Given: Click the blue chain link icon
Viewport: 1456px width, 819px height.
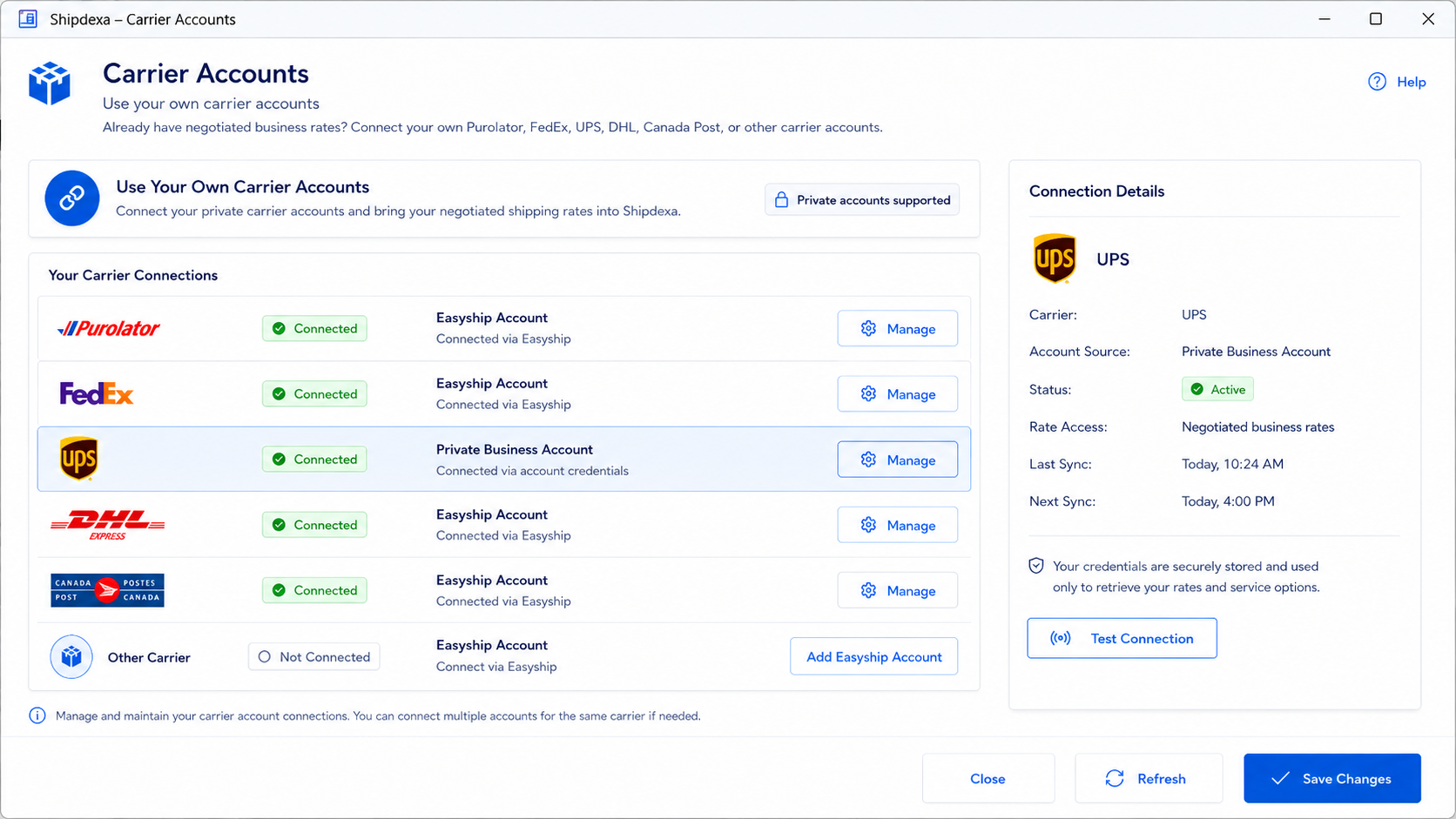Looking at the screenshot, I should pyautogui.click(x=72, y=198).
